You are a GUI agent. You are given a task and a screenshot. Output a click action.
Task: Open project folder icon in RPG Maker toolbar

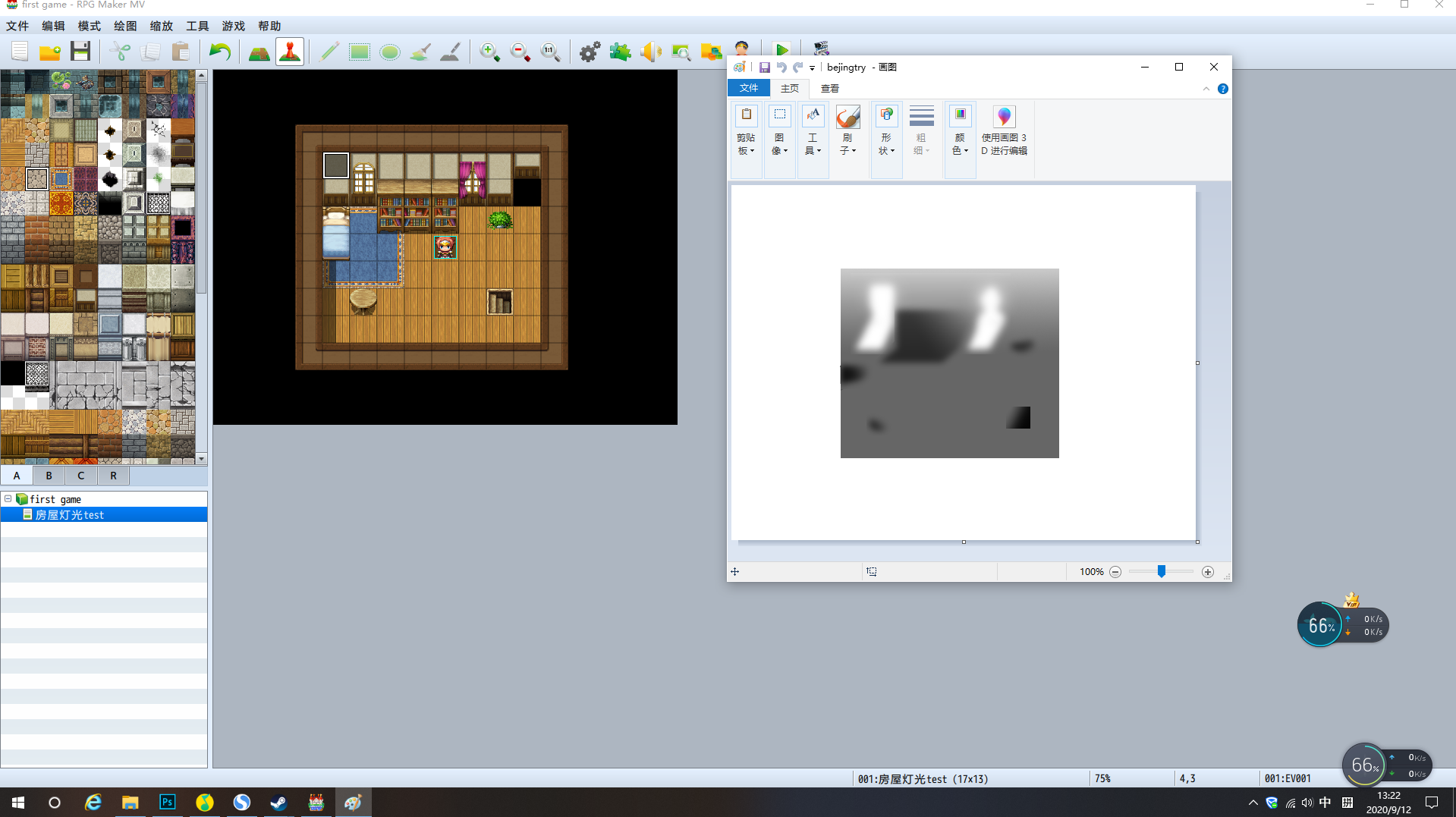(x=50, y=52)
